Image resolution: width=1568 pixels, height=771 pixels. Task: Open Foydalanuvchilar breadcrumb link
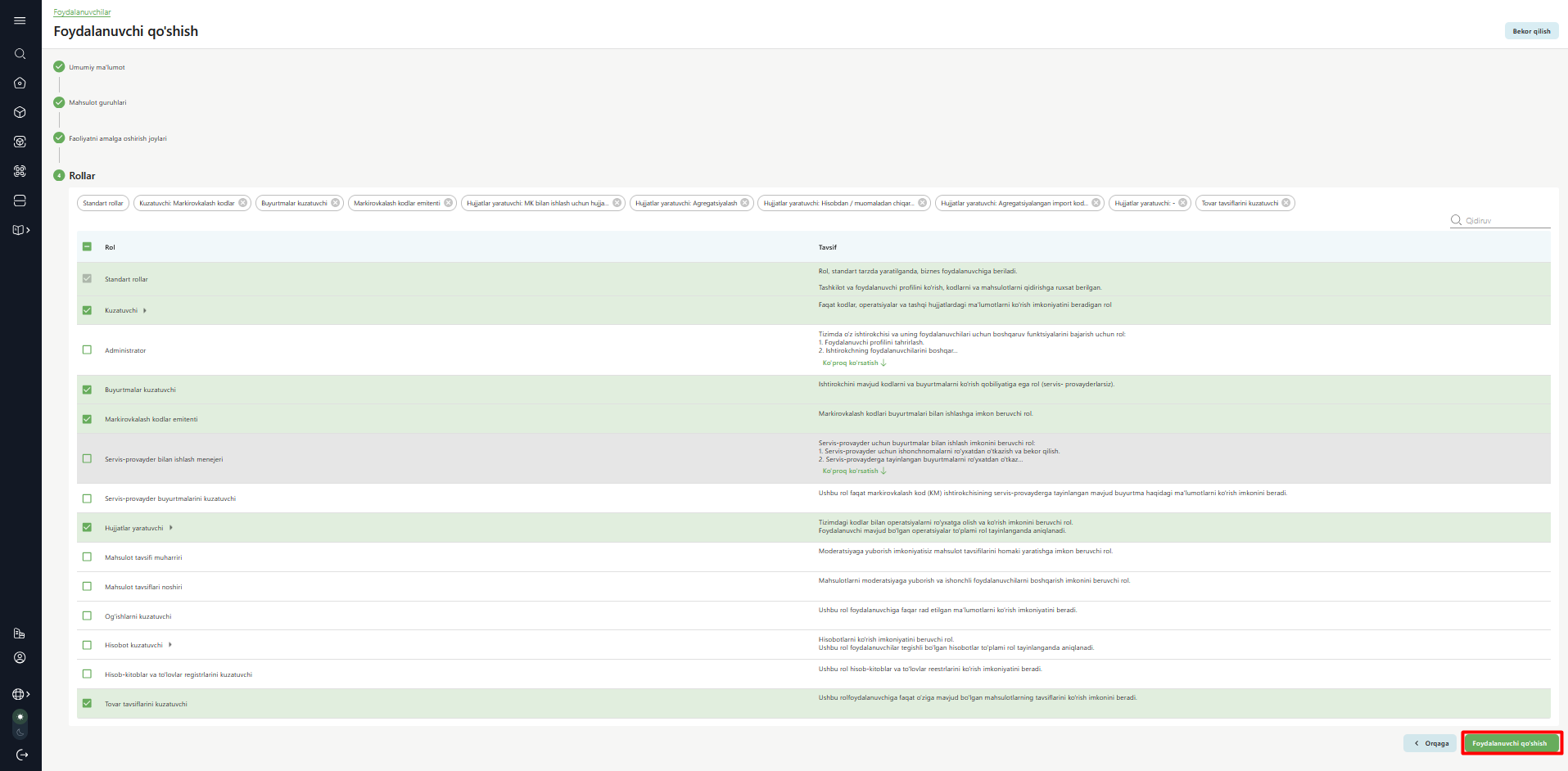click(82, 12)
